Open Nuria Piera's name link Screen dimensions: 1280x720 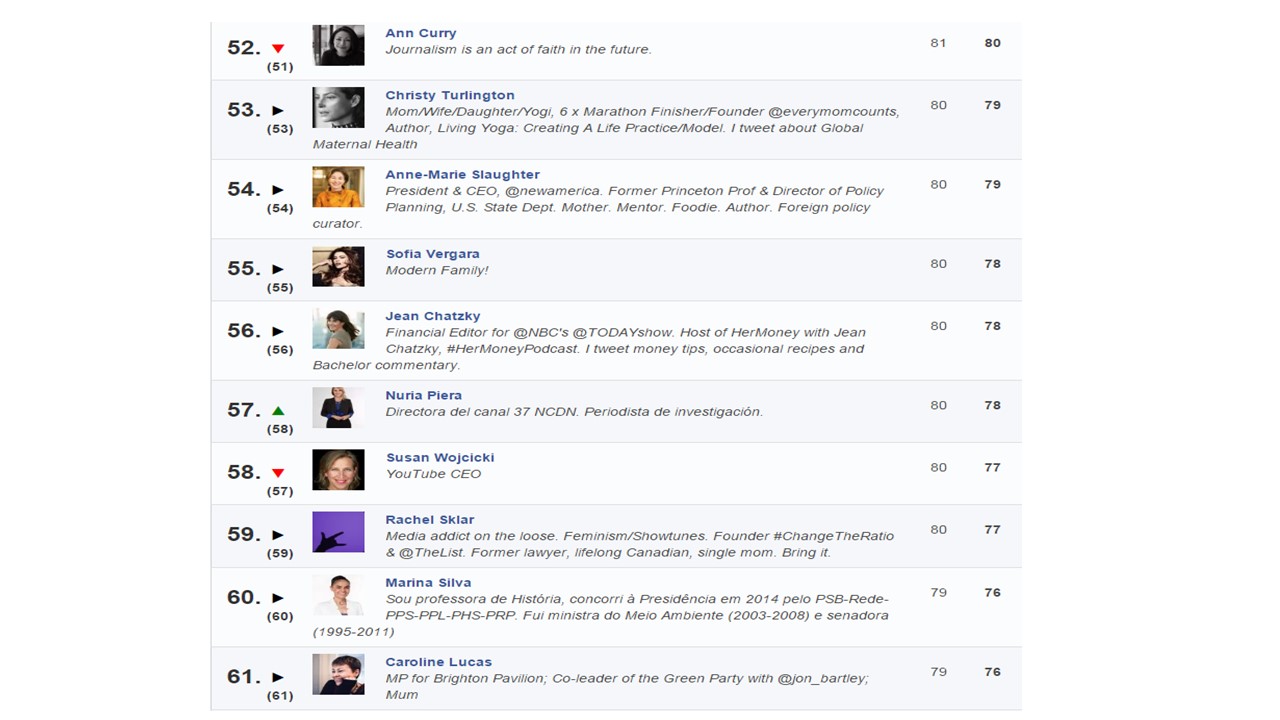423,395
